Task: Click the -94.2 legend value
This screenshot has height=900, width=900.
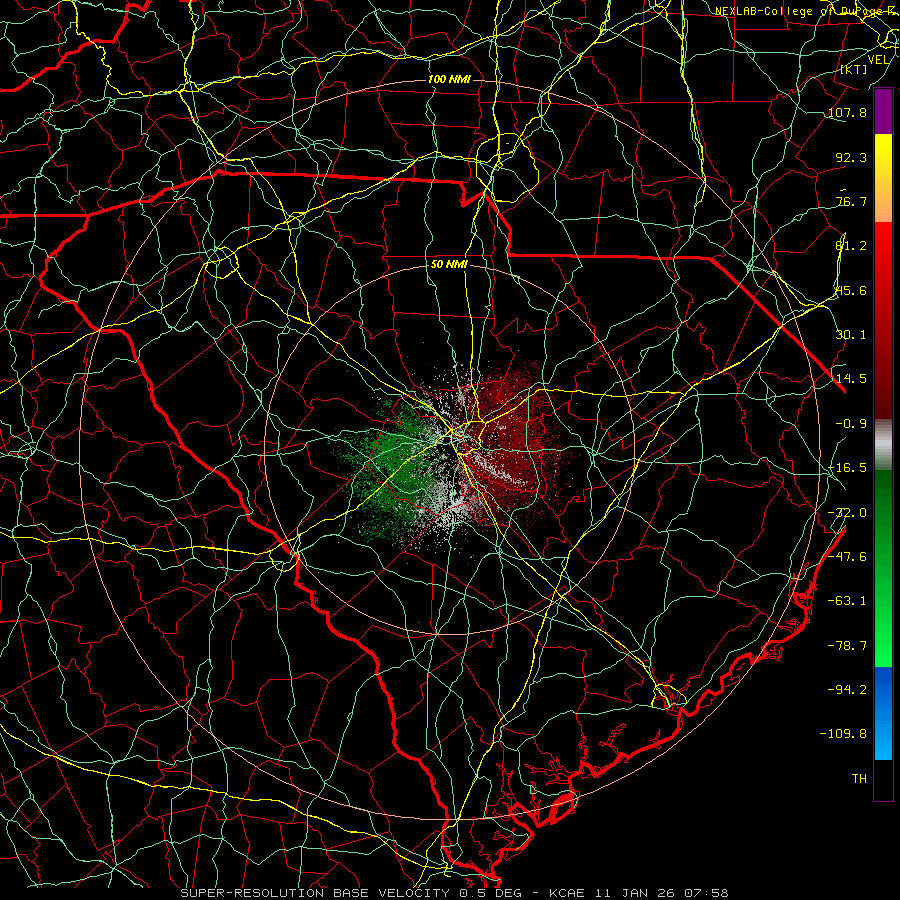Action: [x=847, y=689]
